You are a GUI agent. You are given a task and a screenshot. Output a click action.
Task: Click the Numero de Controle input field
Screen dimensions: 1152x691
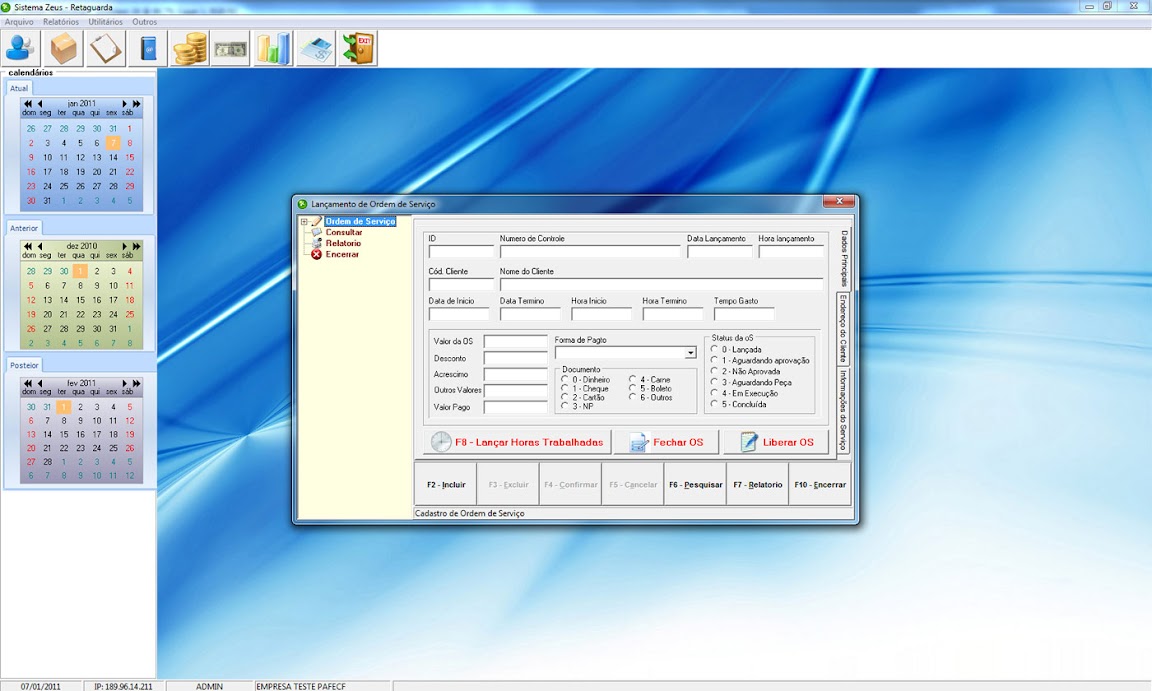coord(590,252)
